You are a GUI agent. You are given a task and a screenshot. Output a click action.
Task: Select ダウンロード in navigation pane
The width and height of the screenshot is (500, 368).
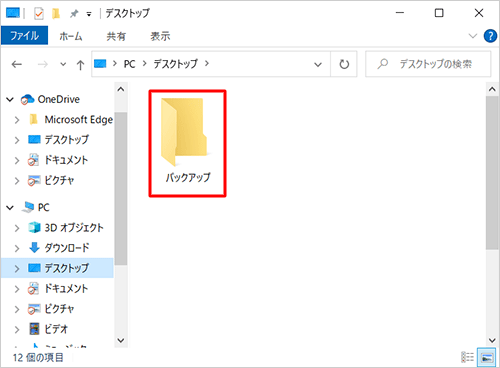click(x=67, y=248)
